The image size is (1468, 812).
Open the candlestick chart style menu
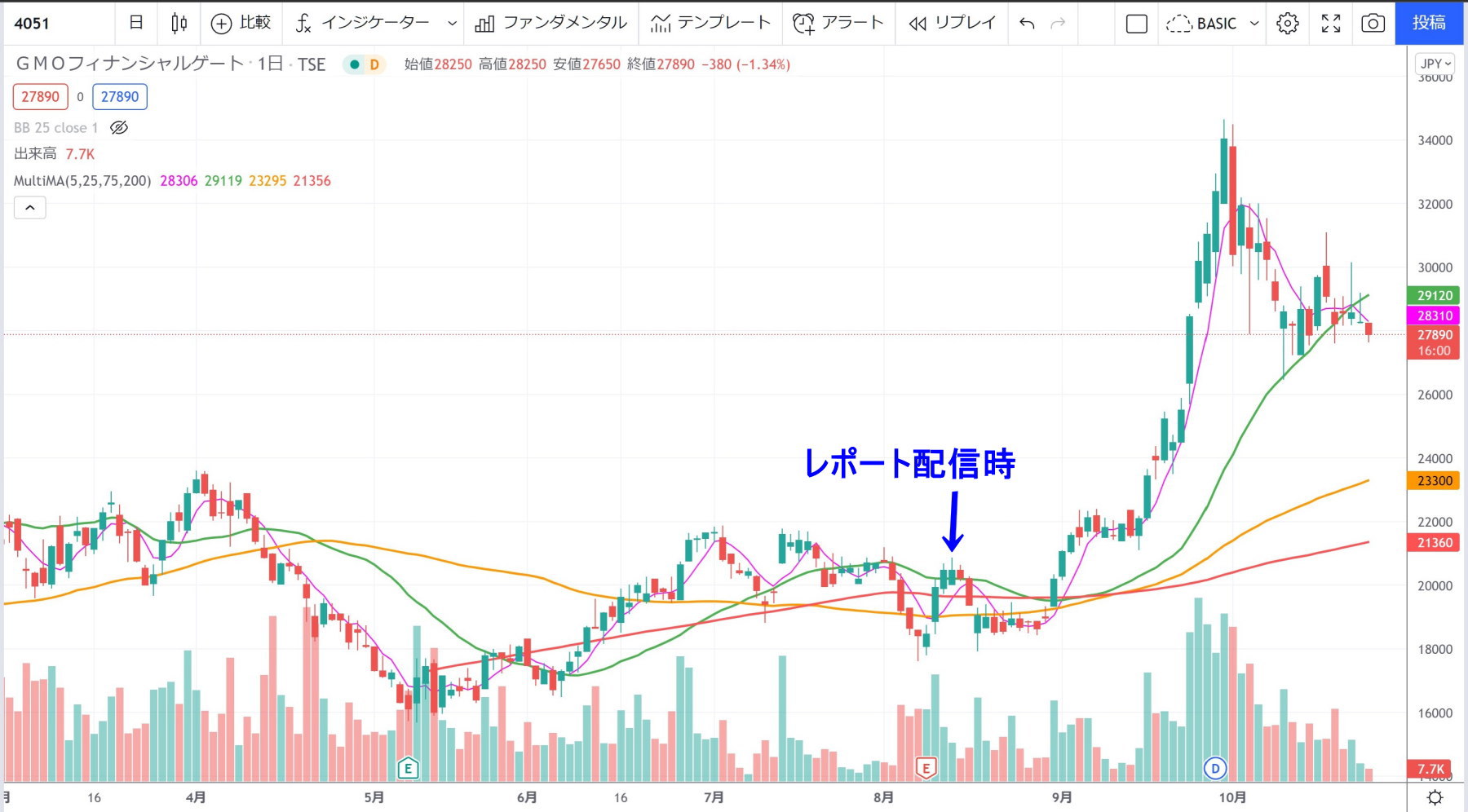point(179,23)
